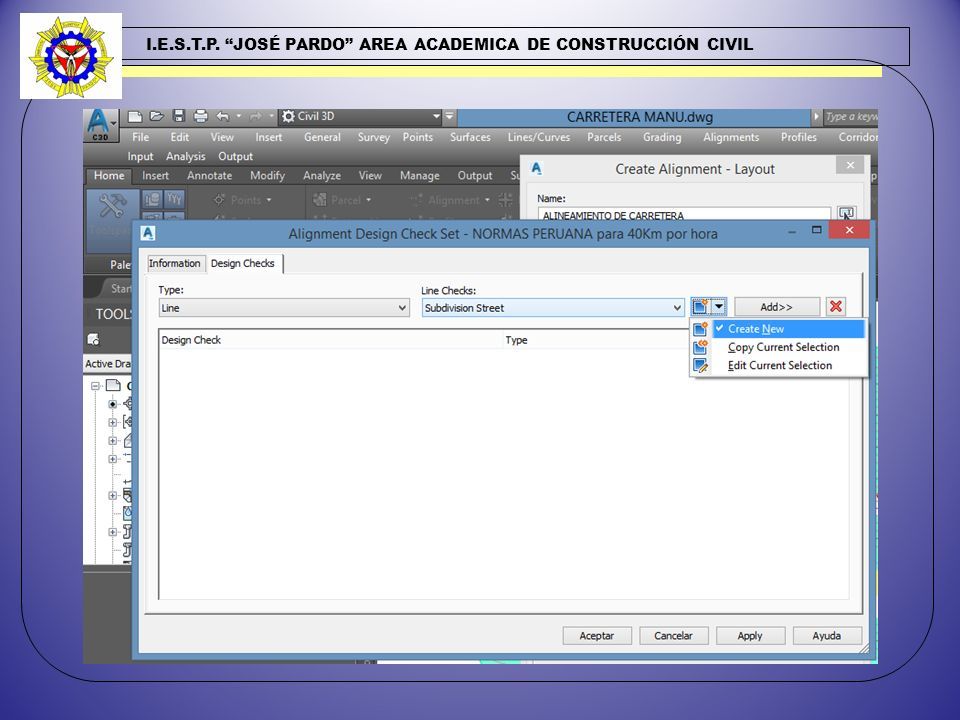This screenshot has width=960, height=720.
Task: Save the drawing with the floppy disk icon
Action: pyautogui.click(x=179, y=116)
